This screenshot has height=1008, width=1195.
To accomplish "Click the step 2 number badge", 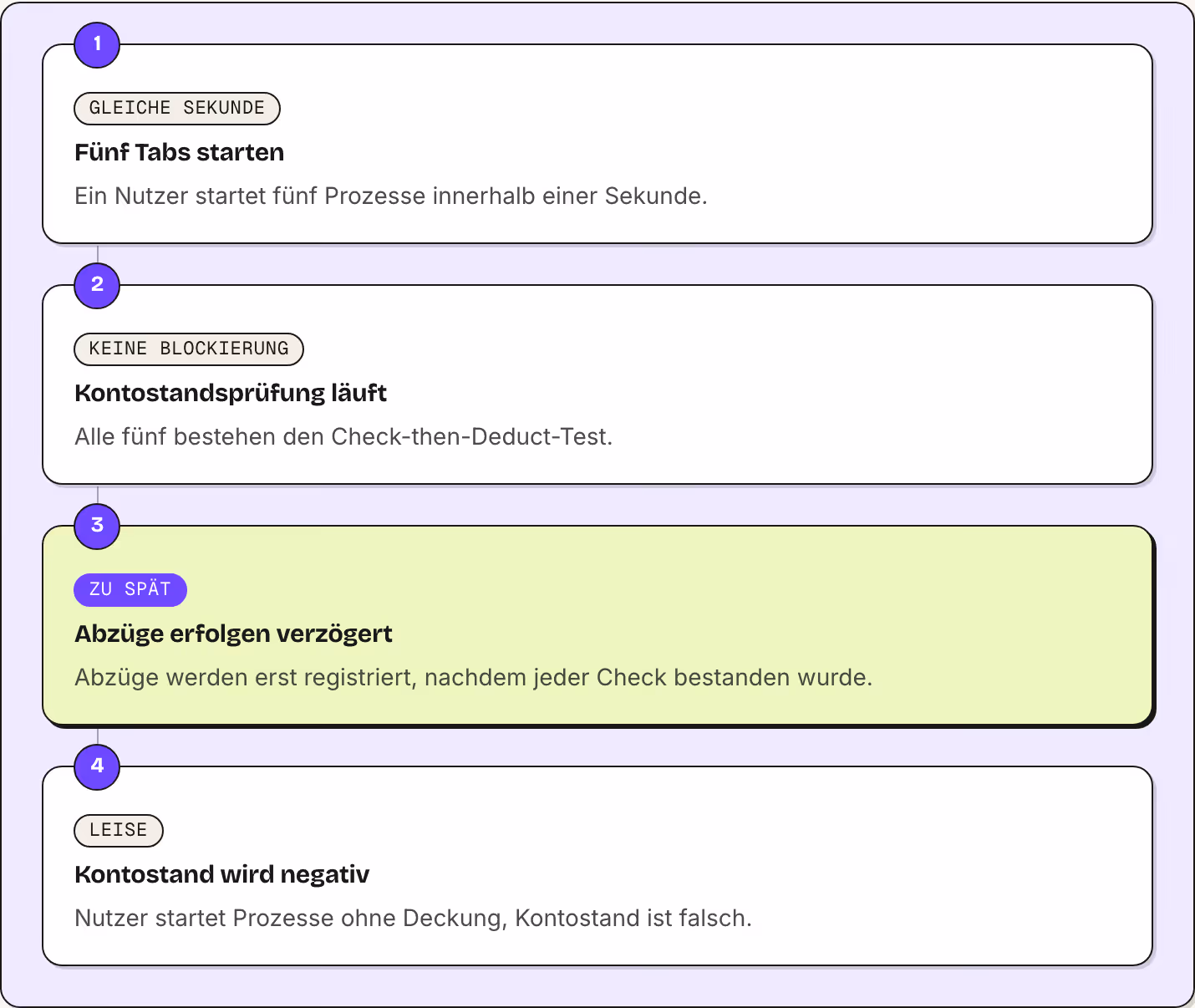I will [97, 285].
